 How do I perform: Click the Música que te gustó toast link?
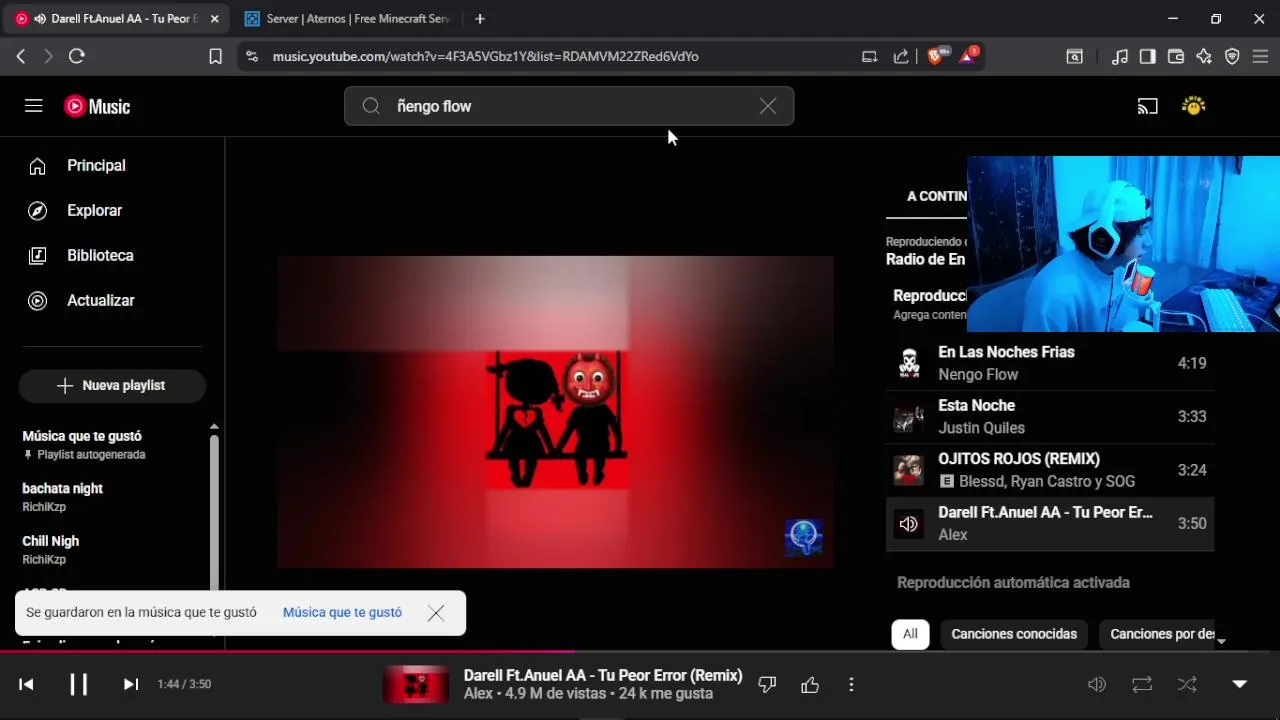[342, 612]
